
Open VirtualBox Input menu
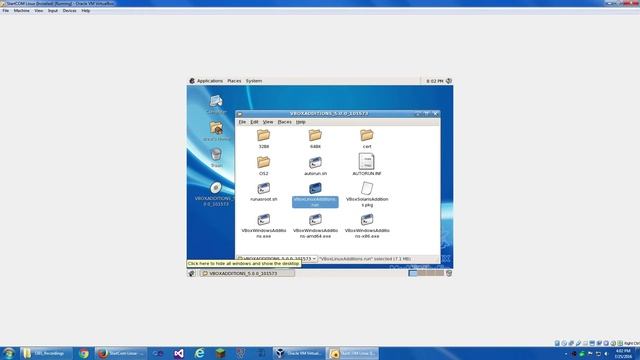click(x=53, y=11)
